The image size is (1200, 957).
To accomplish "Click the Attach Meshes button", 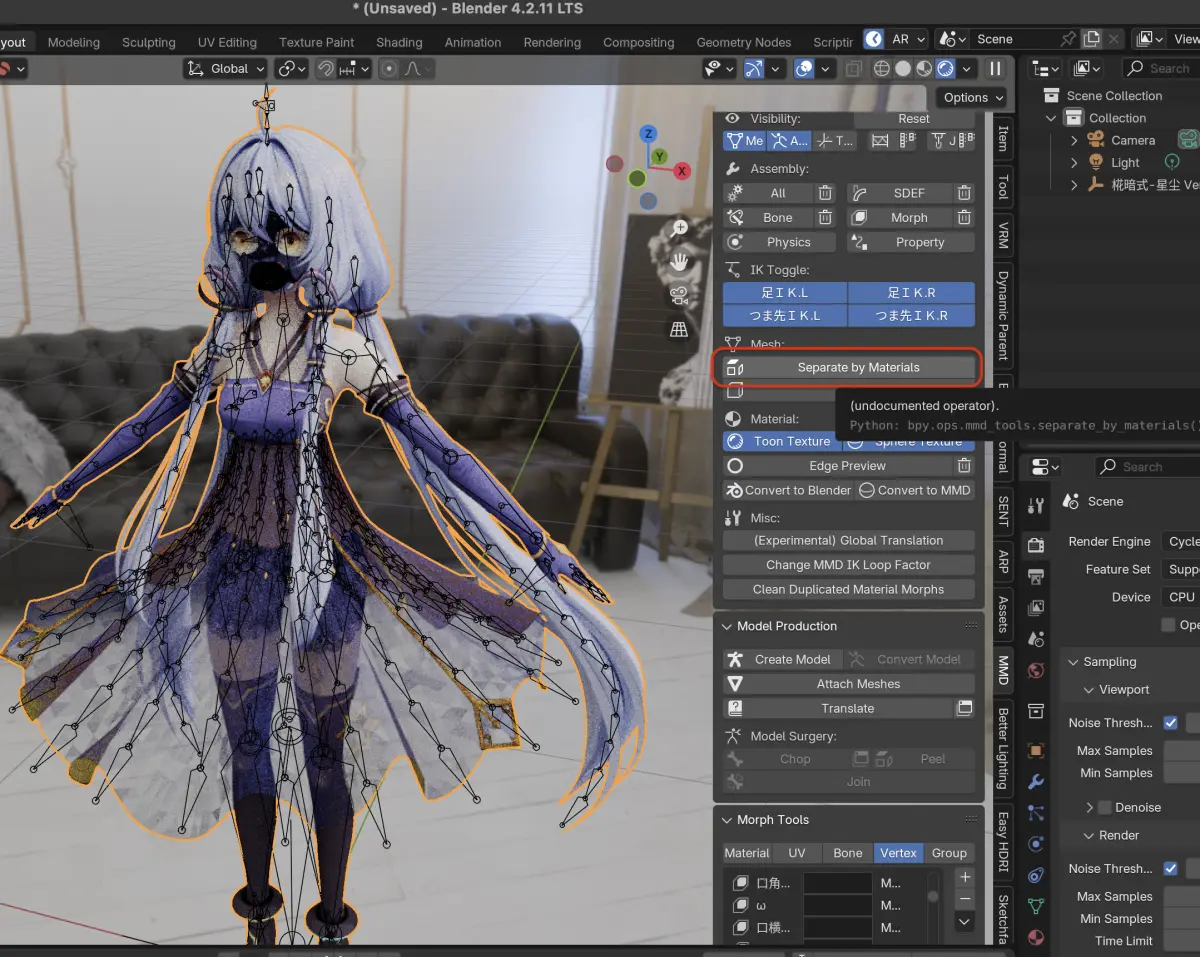I will 848,684.
